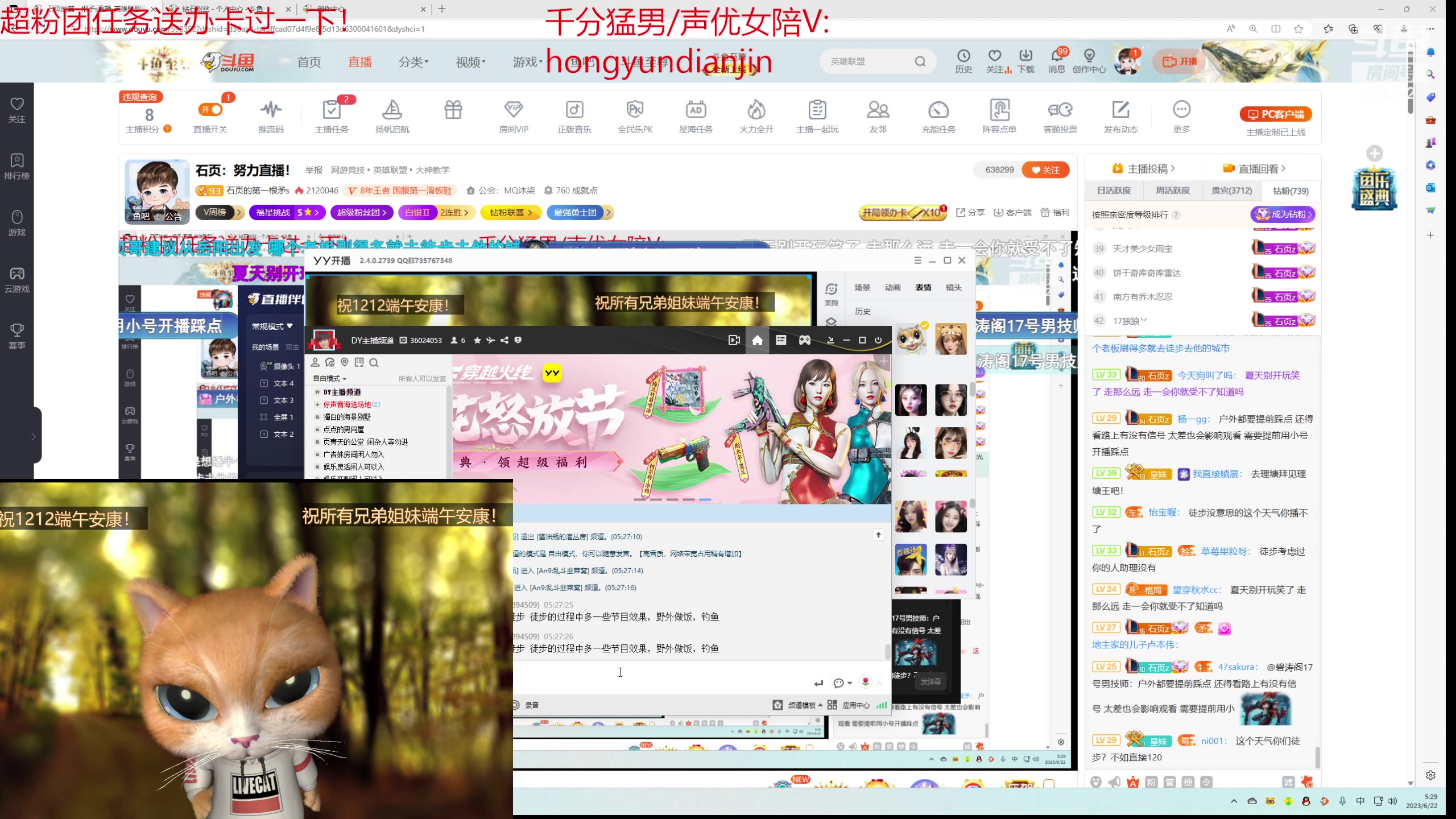Click the 开播 start streaming button

click(x=1181, y=61)
